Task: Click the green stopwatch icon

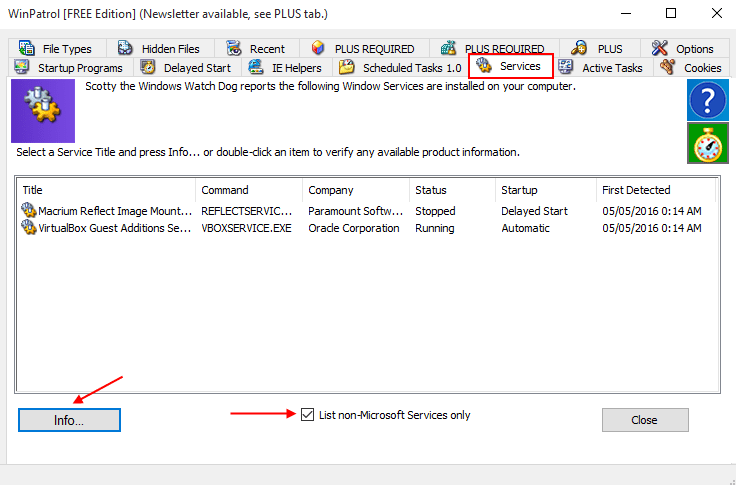Action: (x=708, y=143)
